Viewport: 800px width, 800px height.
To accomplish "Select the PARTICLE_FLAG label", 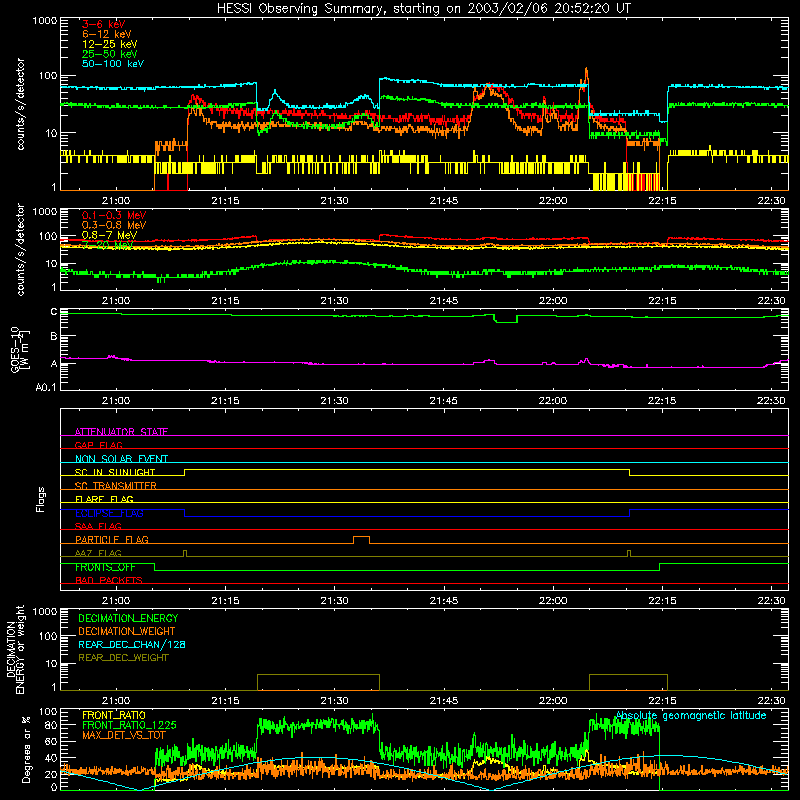I will (x=112, y=539).
